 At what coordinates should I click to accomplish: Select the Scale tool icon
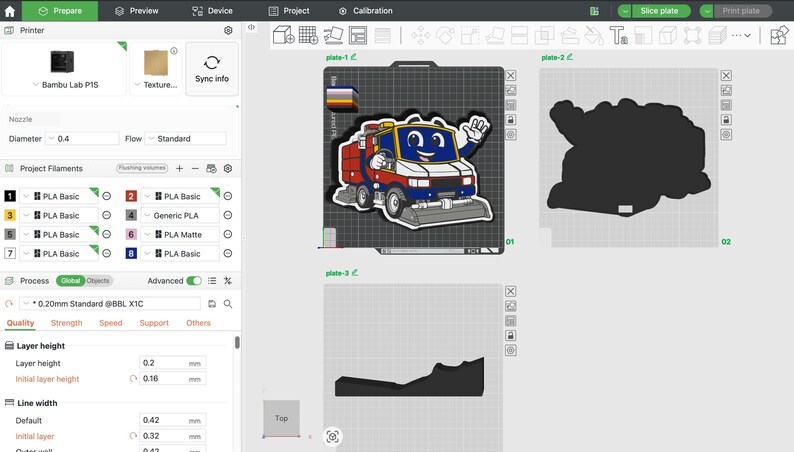coord(470,35)
